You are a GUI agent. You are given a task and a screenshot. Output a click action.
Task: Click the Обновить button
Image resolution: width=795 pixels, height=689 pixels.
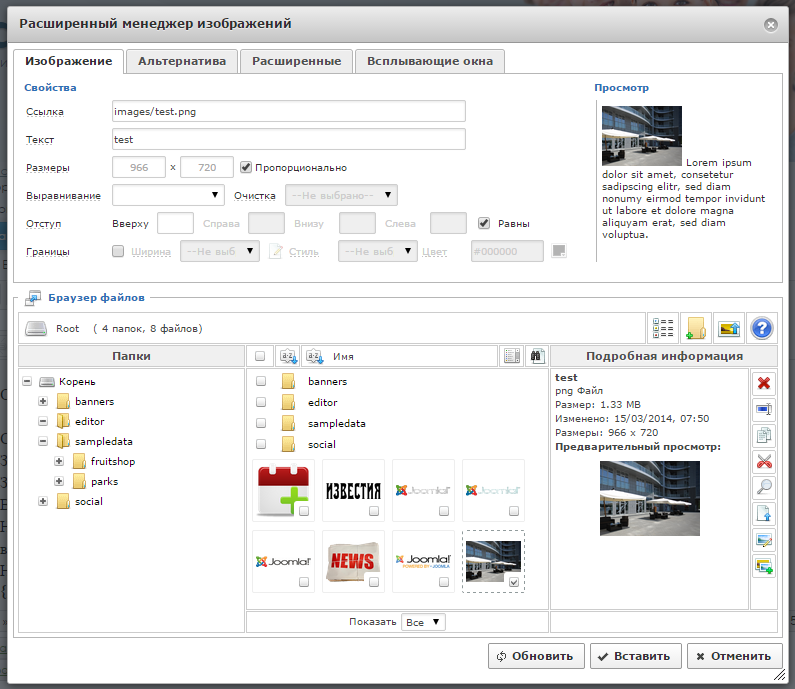tap(536, 656)
